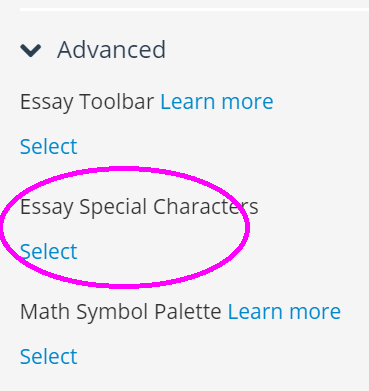Click the Essay Toolbar label text
The width and height of the screenshot is (369, 391).
pos(87,102)
